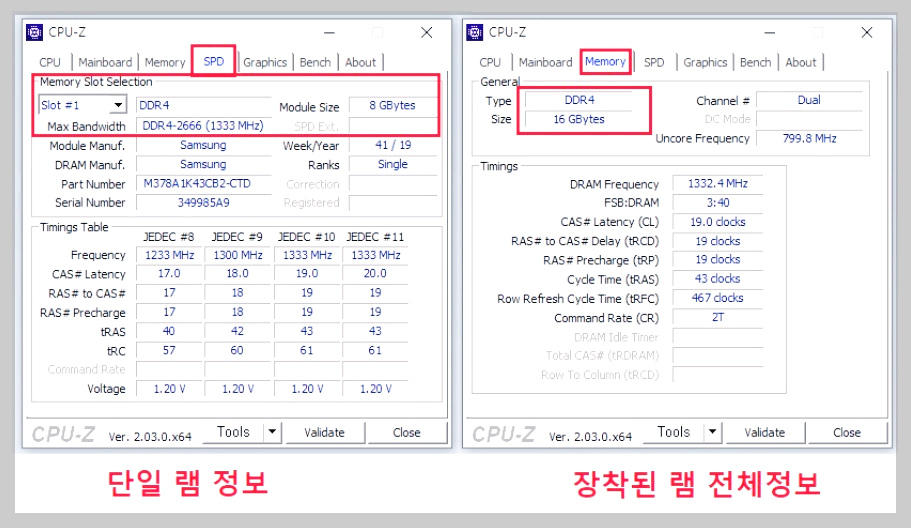The width and height of the screenshot is (911, 528).
Task: Click Week/Year value 41 / 19
Action: (x=393, y=145)
